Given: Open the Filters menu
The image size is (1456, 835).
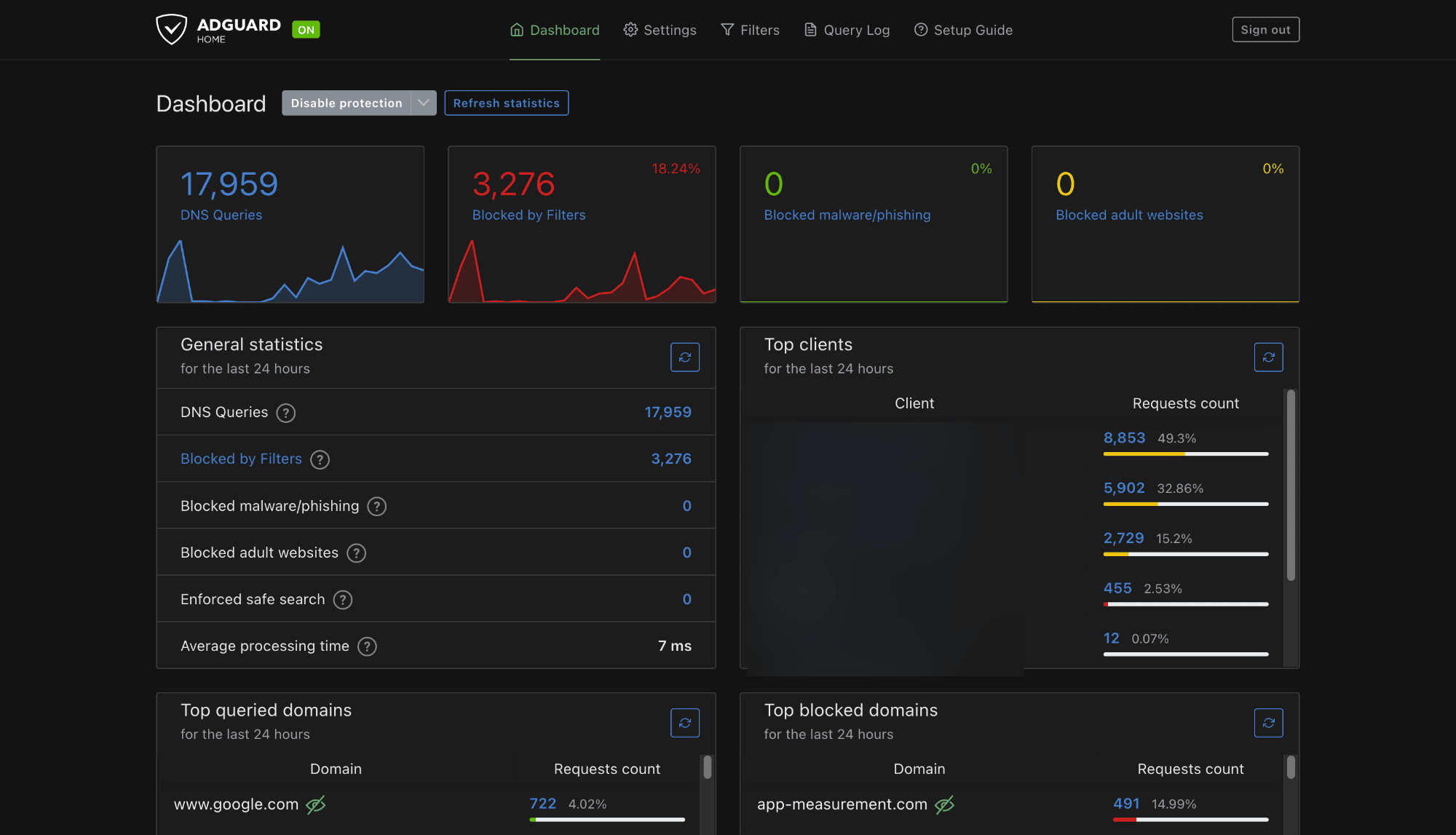Looking at the screenshot, I should [750, 30].
